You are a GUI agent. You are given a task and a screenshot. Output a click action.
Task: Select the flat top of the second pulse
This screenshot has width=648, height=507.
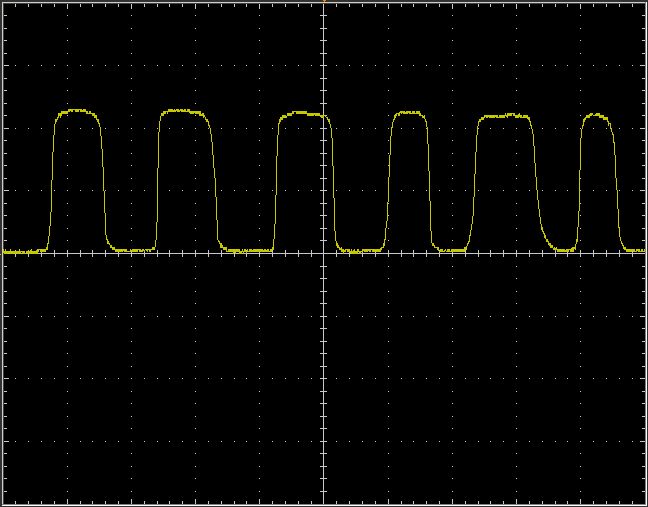click(x=185, y=112)
